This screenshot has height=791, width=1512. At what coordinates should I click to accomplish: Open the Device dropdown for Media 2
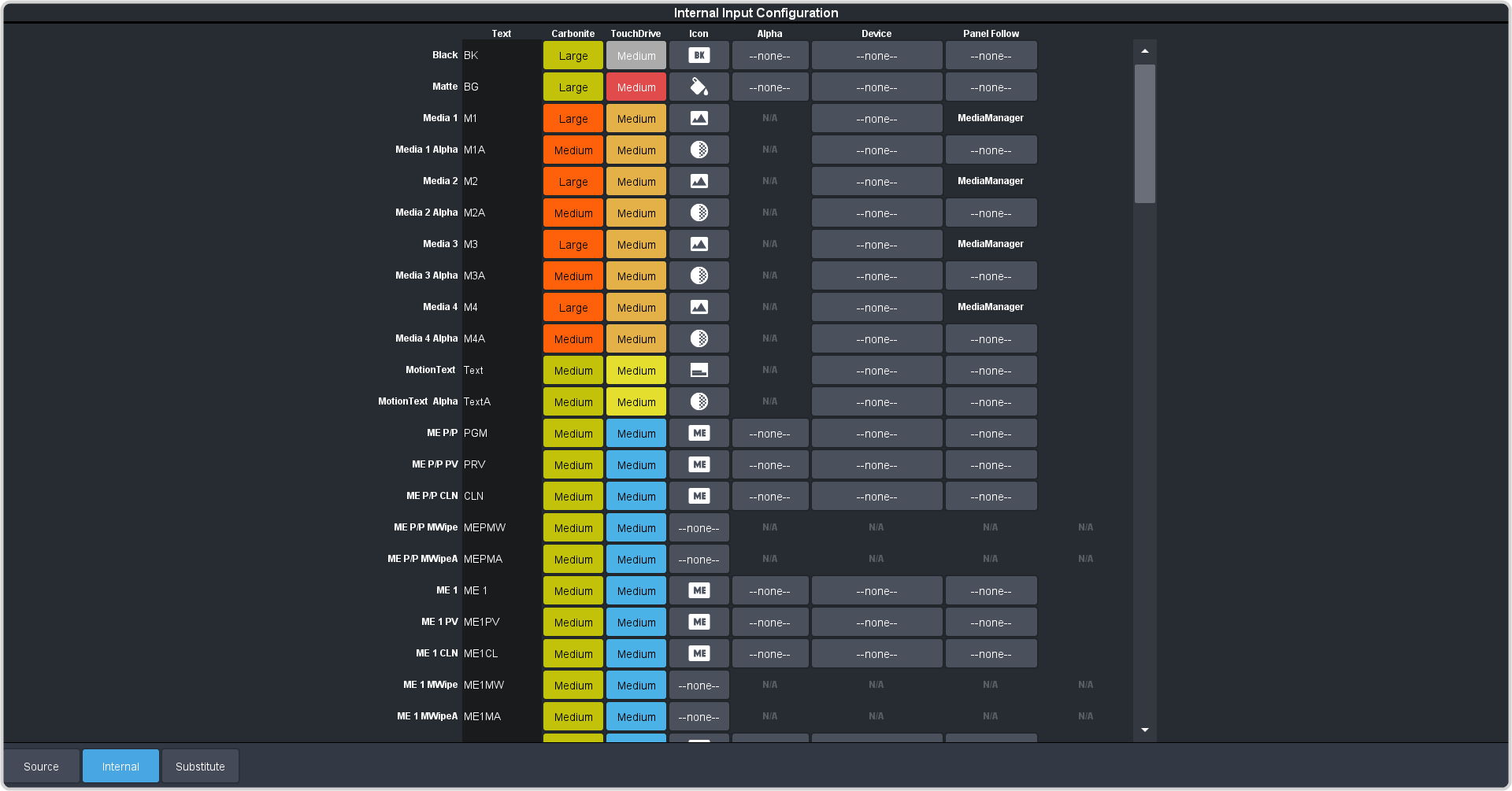coord(876,182)
